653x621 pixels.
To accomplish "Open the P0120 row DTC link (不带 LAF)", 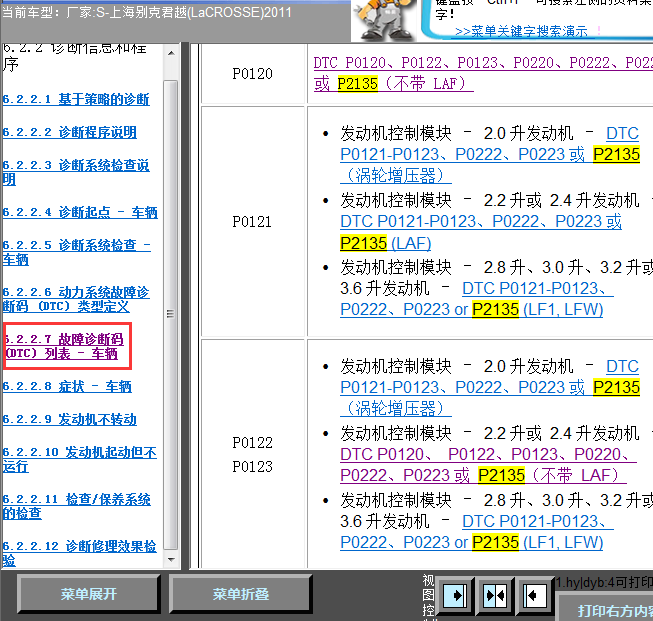I will pos(483,73).
